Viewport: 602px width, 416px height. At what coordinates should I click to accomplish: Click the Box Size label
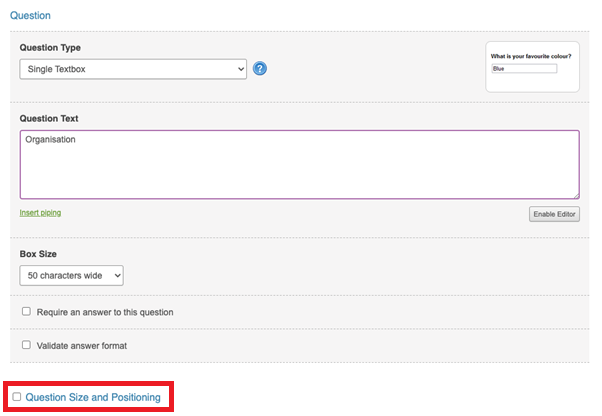(x=38, y=254)
